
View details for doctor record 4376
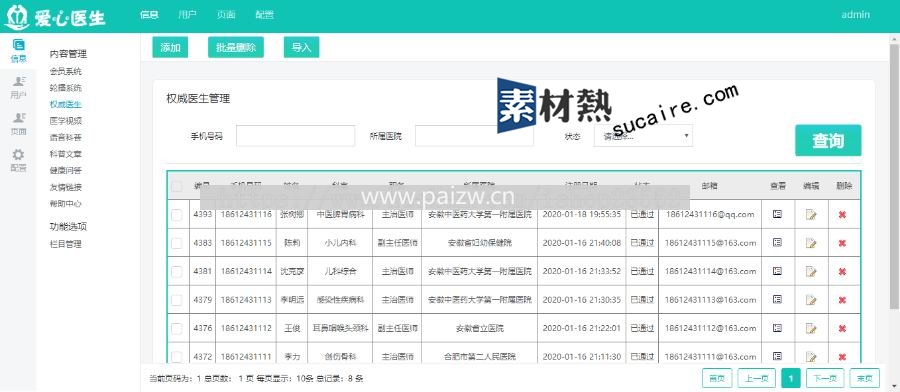coord(777,328)
